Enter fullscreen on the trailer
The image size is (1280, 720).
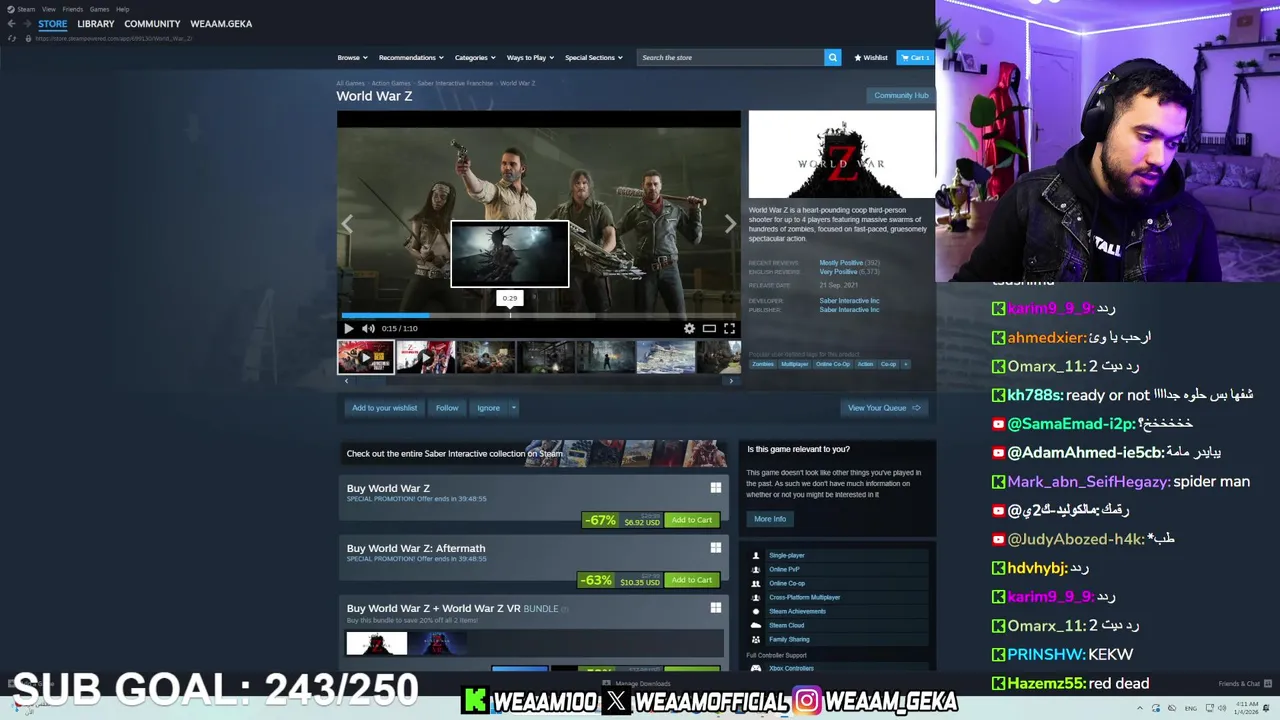729,328
